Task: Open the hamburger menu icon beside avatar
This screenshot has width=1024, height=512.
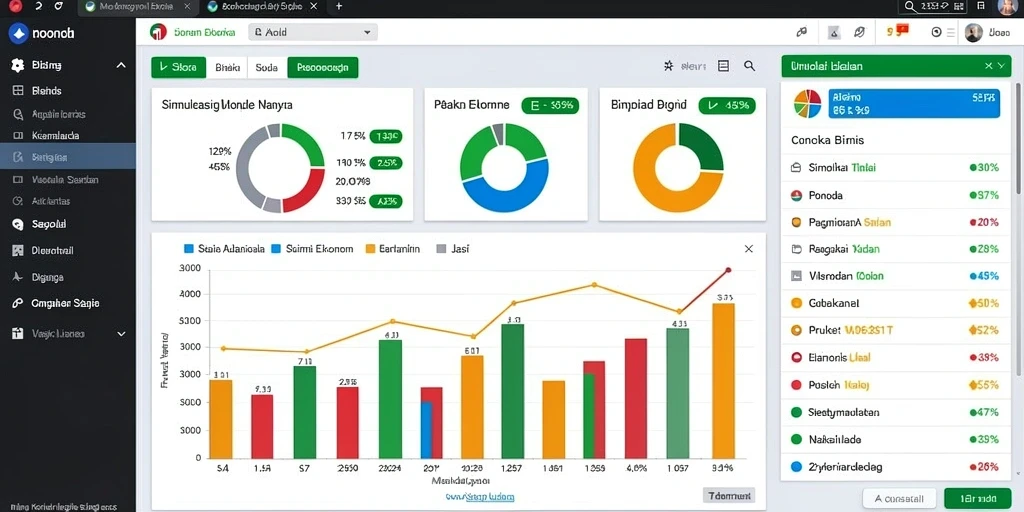Action: [x=951, y=33]
